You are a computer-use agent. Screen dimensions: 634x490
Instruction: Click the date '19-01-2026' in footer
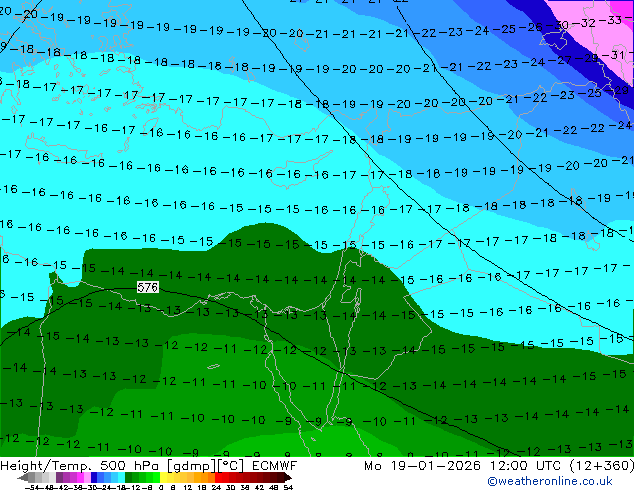click(436, 466)
